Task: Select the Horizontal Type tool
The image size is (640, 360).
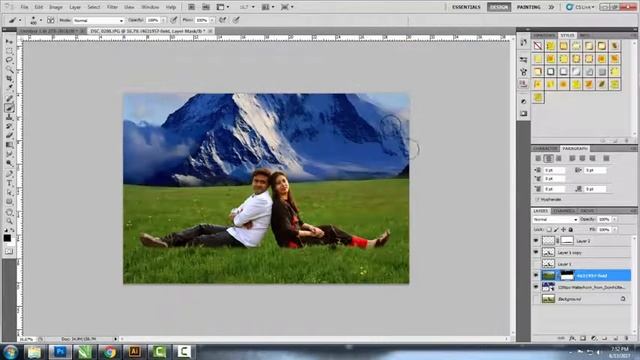Action: [9, 183]
